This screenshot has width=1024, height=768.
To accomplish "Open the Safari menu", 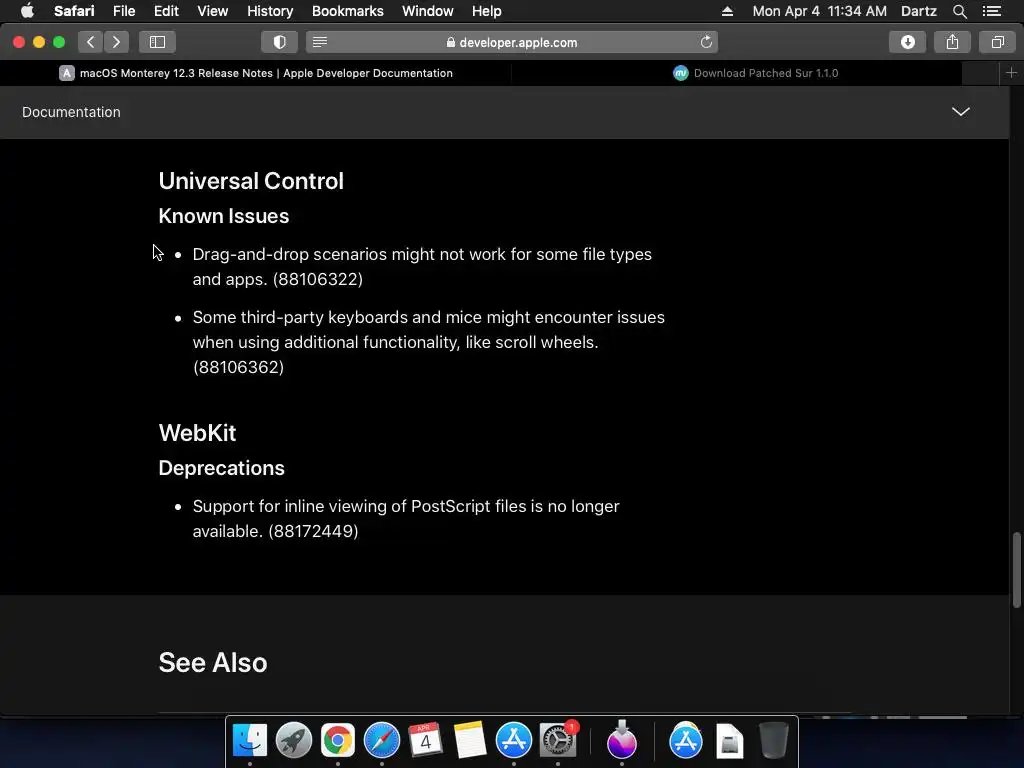I will pyautogui.click(x=74, y=11).
